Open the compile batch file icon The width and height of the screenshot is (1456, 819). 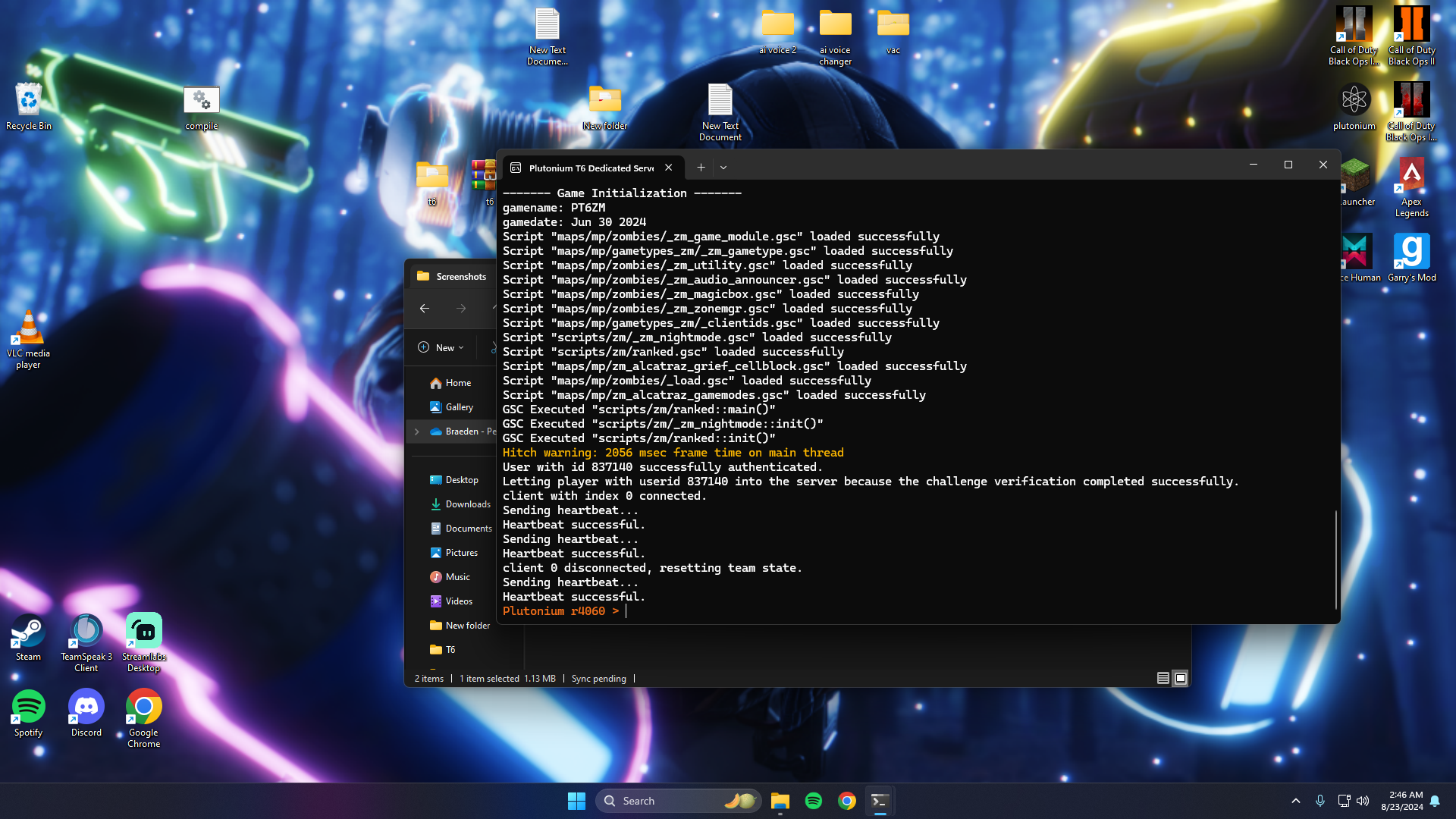(201, 106)
